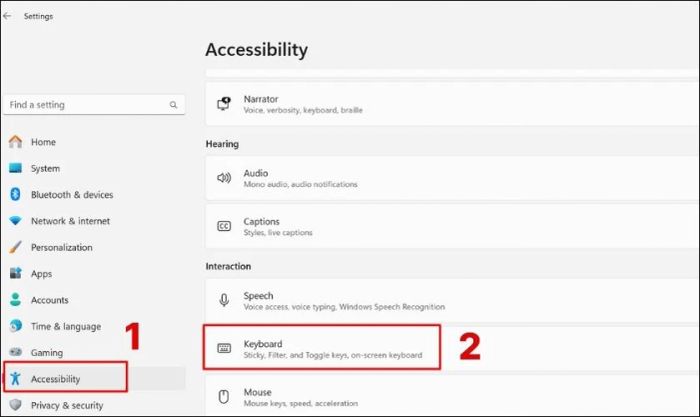Image resolution: width=700 pixels, height=417 pixels.
Task: Click the Accessibility figure icon
Action: [15, 378]
